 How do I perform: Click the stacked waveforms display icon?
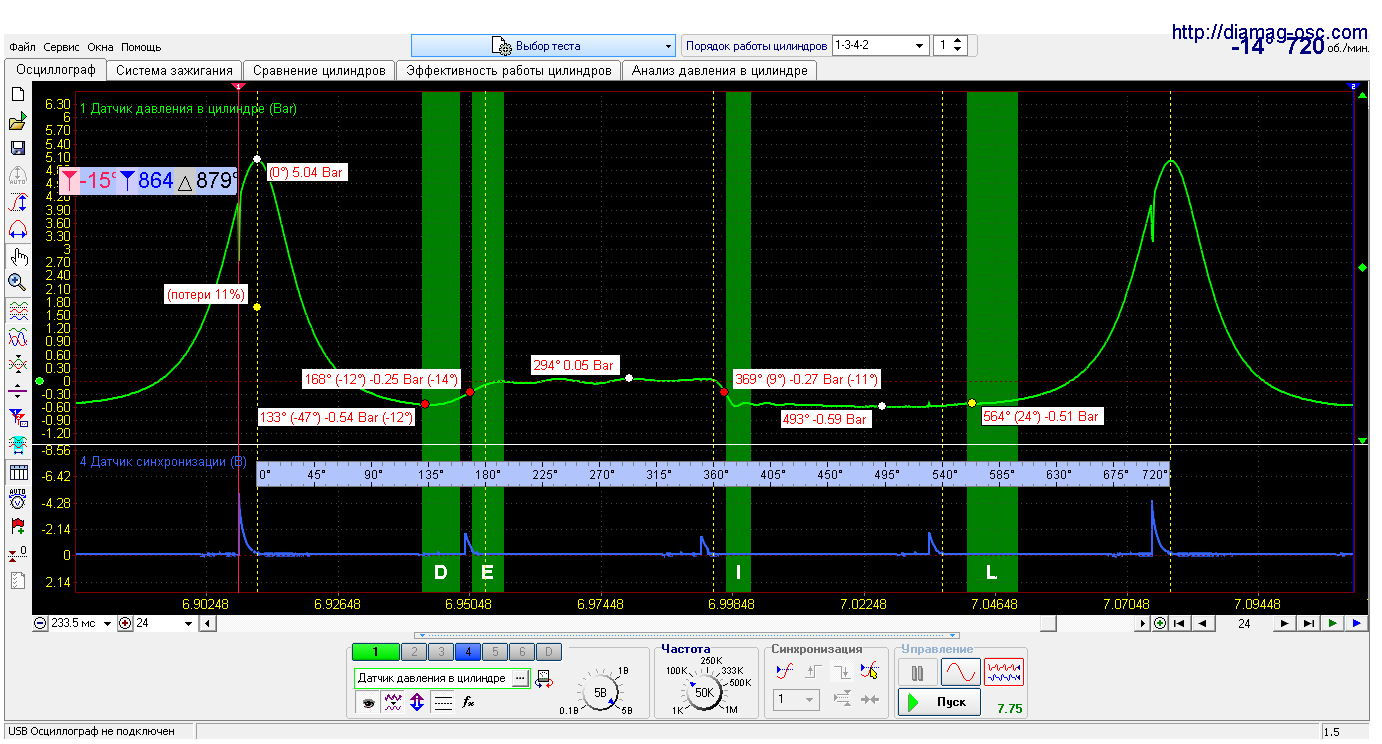click(x=17, y=311)
